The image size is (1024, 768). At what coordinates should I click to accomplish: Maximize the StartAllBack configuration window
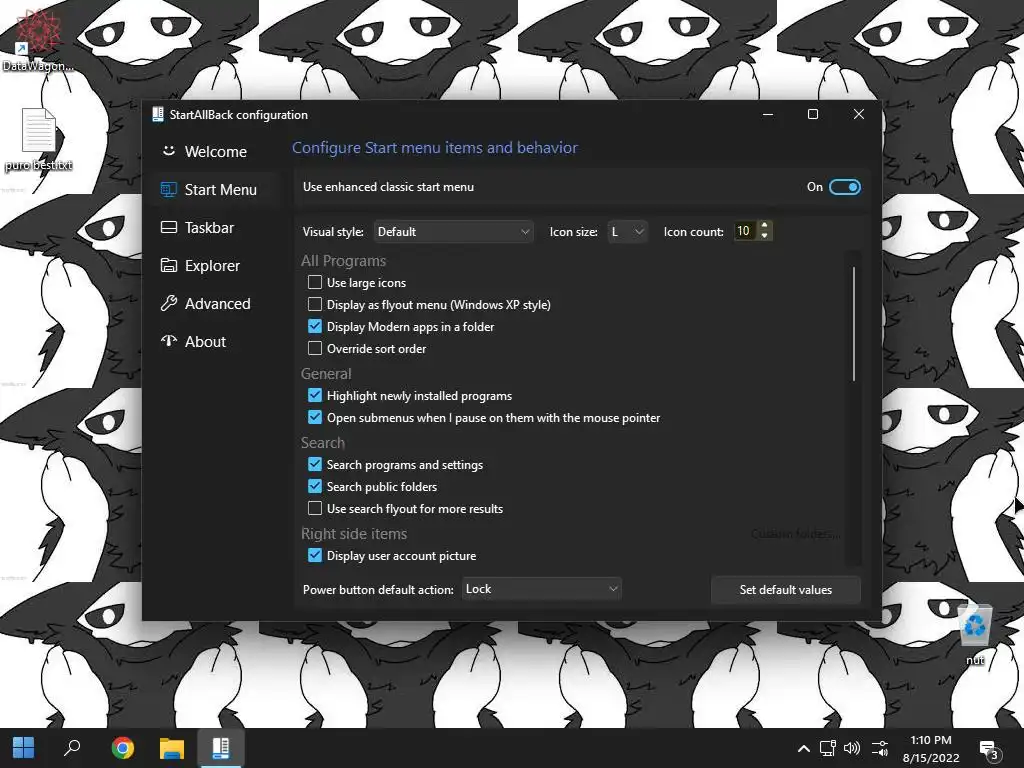[813, 114]
